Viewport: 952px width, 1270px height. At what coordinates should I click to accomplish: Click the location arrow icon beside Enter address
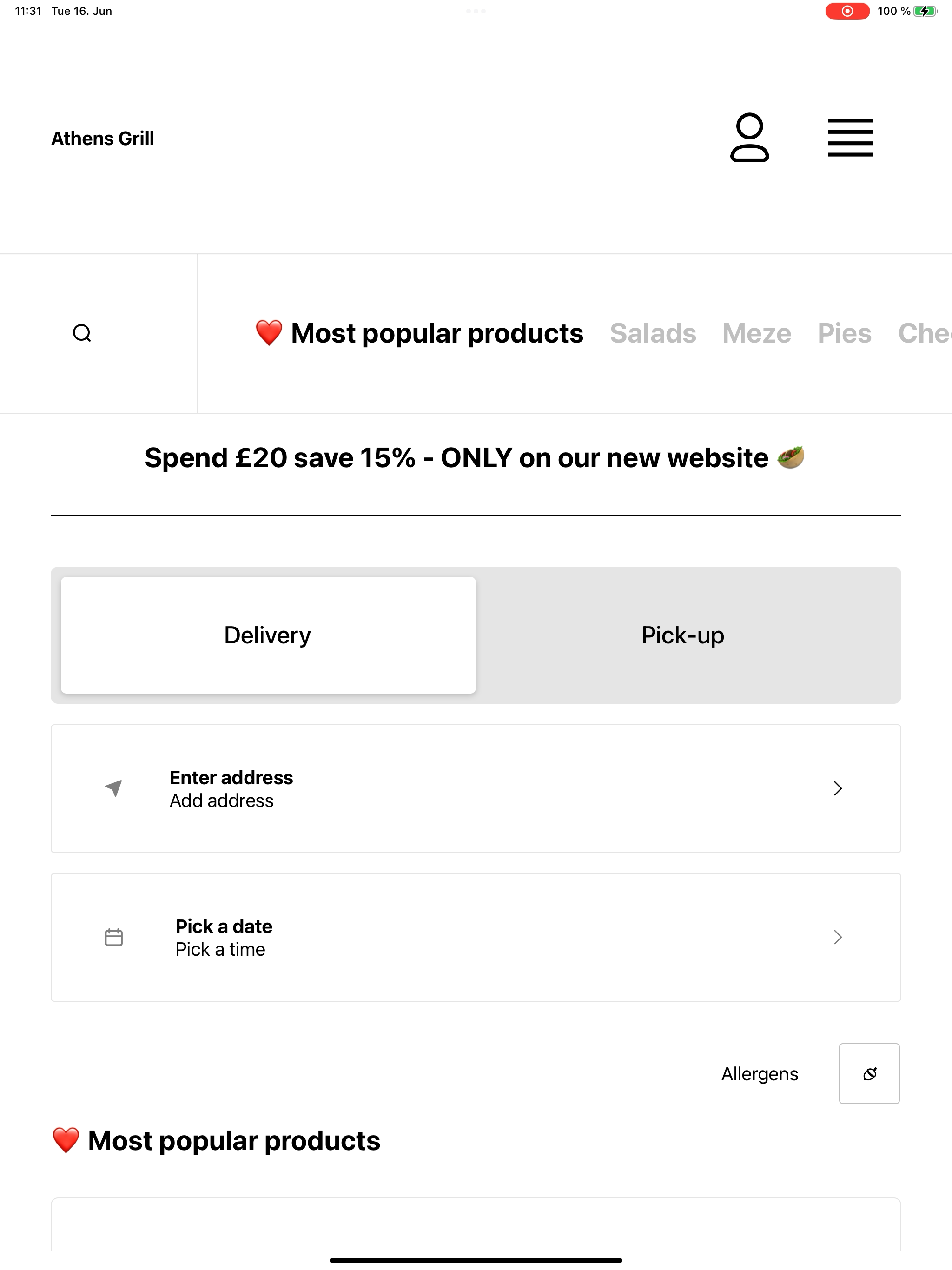[x=114, y=788]
